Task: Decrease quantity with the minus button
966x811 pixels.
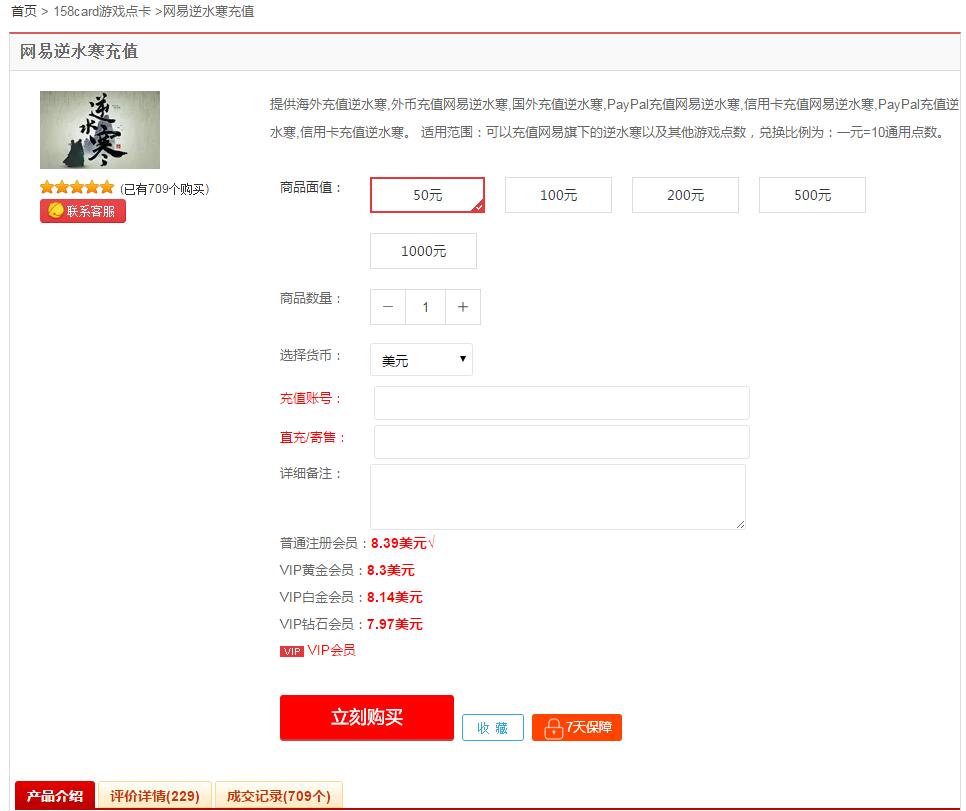Action: [388, 307]
